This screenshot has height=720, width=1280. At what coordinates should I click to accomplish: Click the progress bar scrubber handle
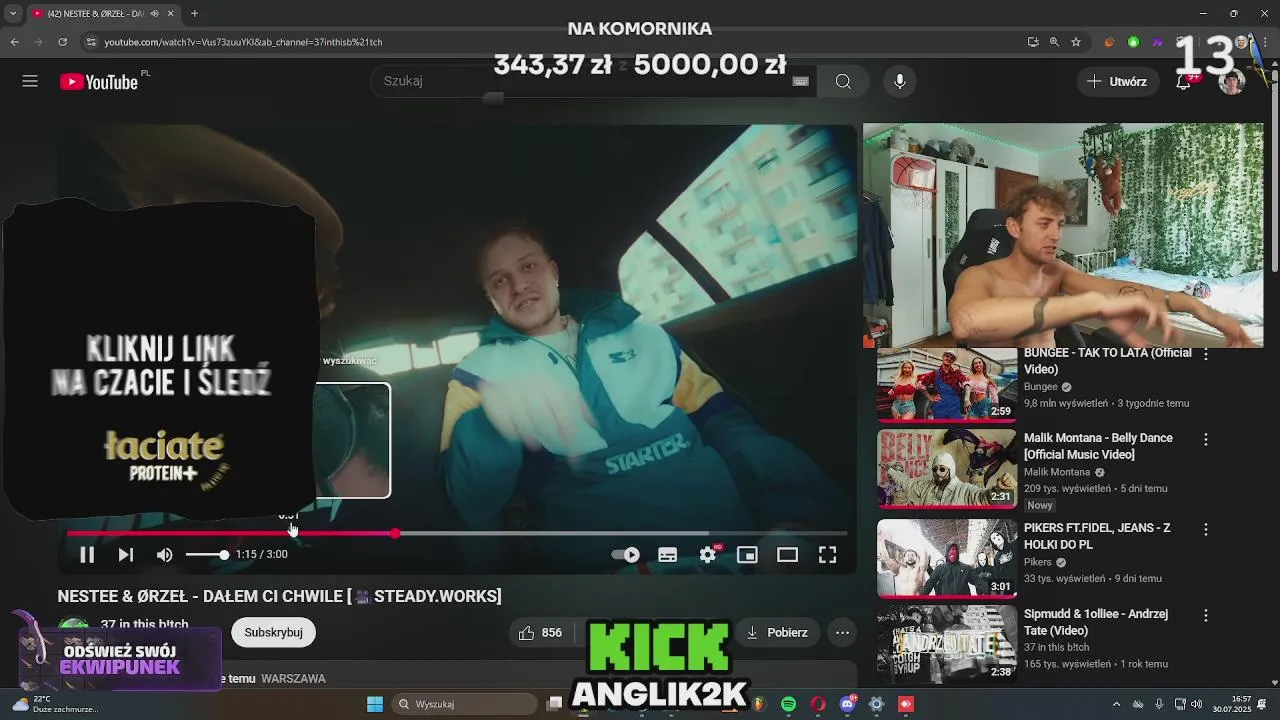click(x=395, y=533)
